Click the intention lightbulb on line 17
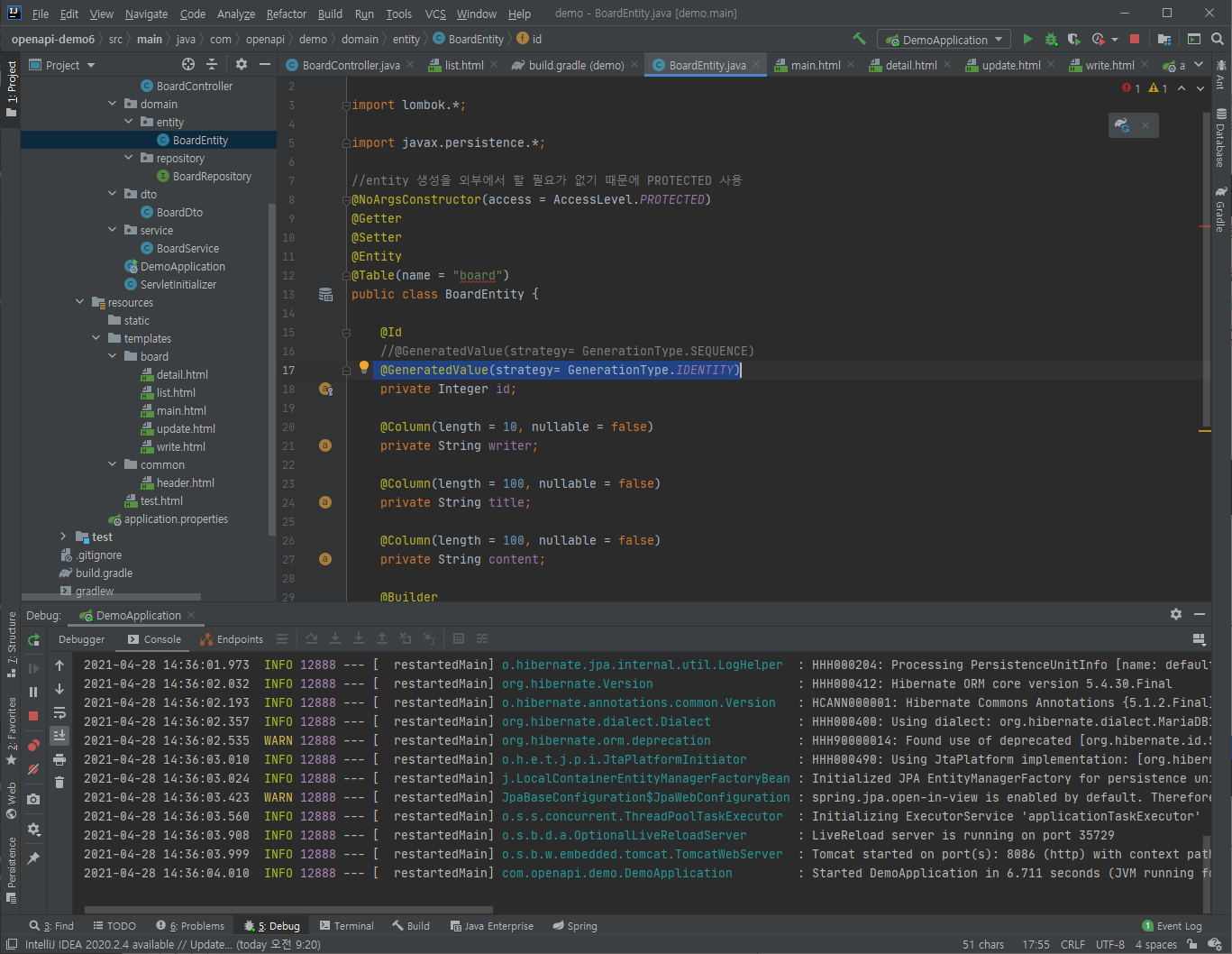1232x954 pixels. pyautogui.click(x=364, y=367)
